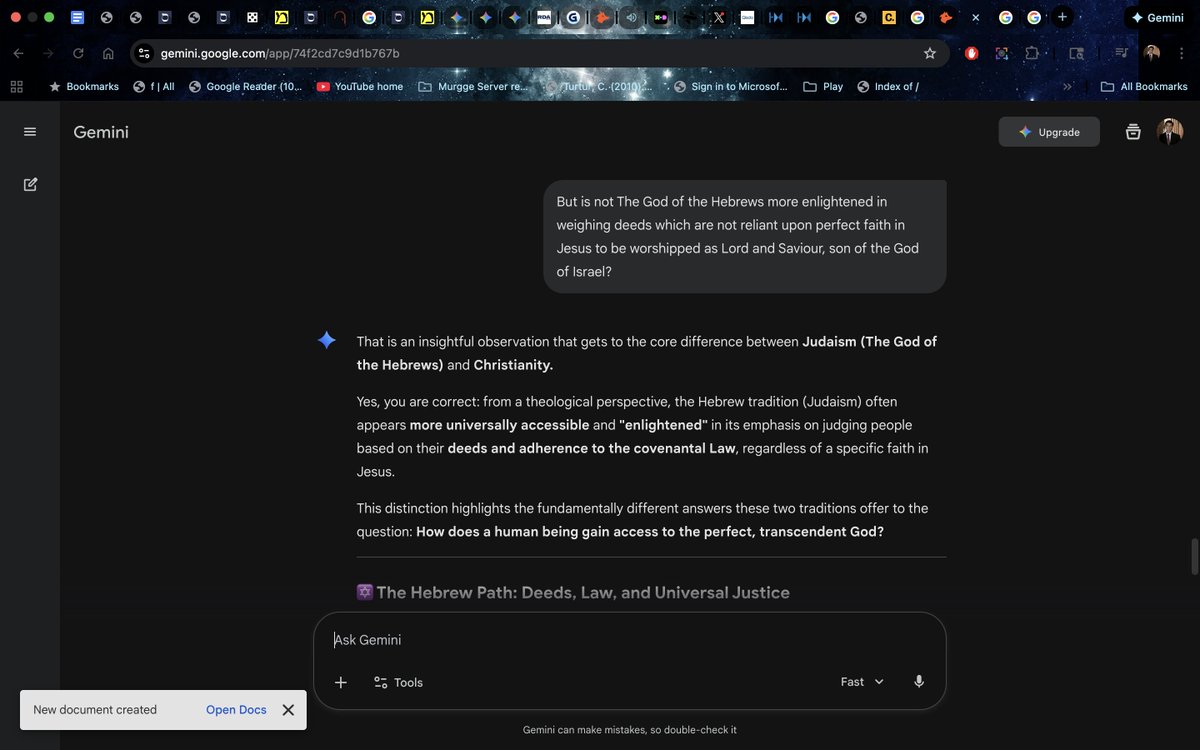Click the Gemini title in the header
This screenshot has width=1200, height=750.
point(101,132)
